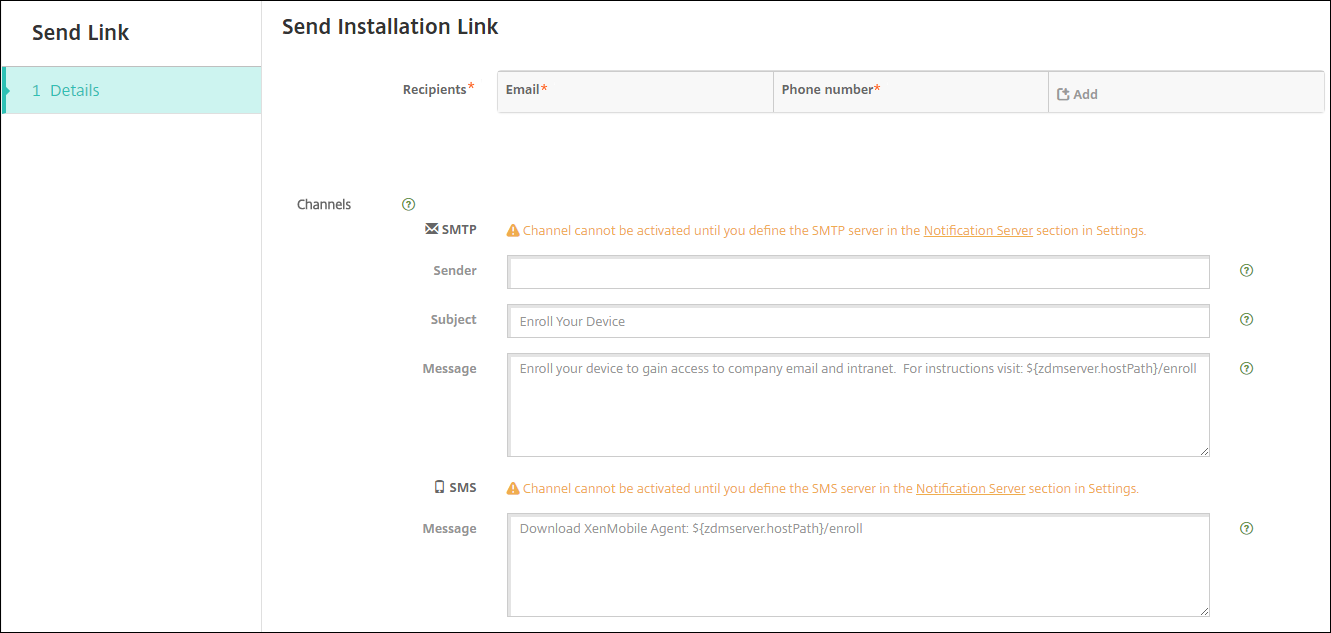Viewport: 1331px width, 633px height.
Task: Click the SMS phone icon
Action: [x=439, y=488]
